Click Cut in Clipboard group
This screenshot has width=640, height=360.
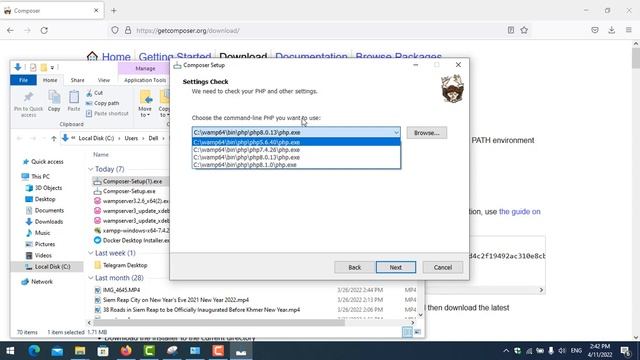tap(95, 93)
